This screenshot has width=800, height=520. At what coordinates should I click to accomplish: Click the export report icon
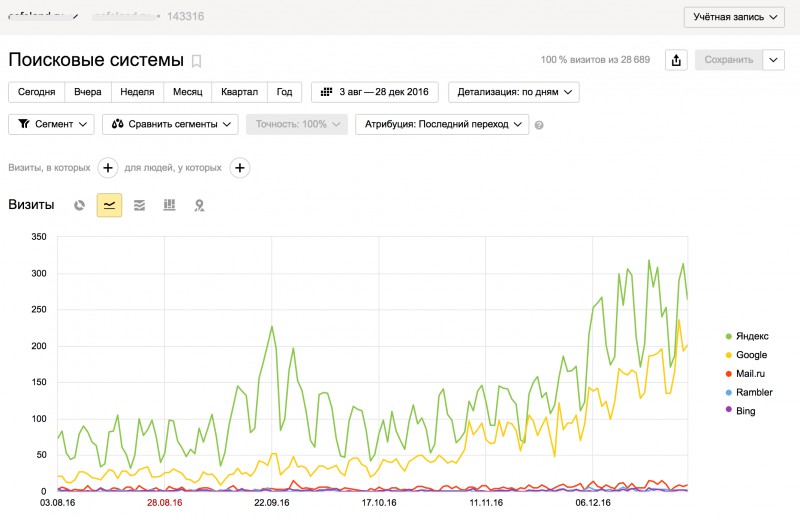tap(676, 60)
